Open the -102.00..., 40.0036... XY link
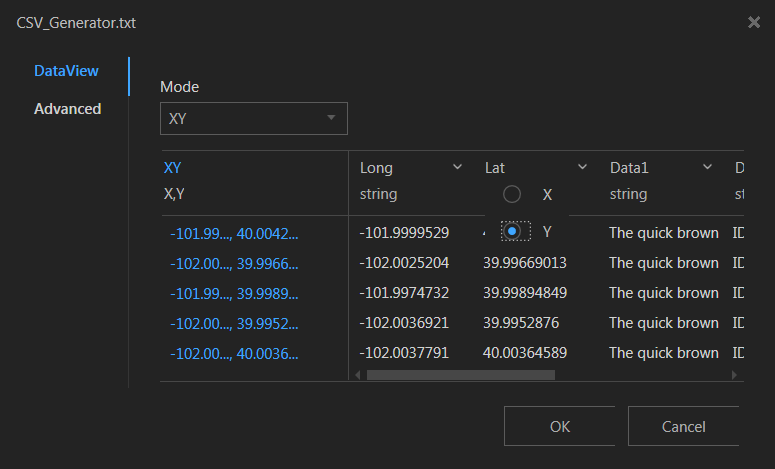The height and width of the screenshot is (469, 775). coord(234,353)
